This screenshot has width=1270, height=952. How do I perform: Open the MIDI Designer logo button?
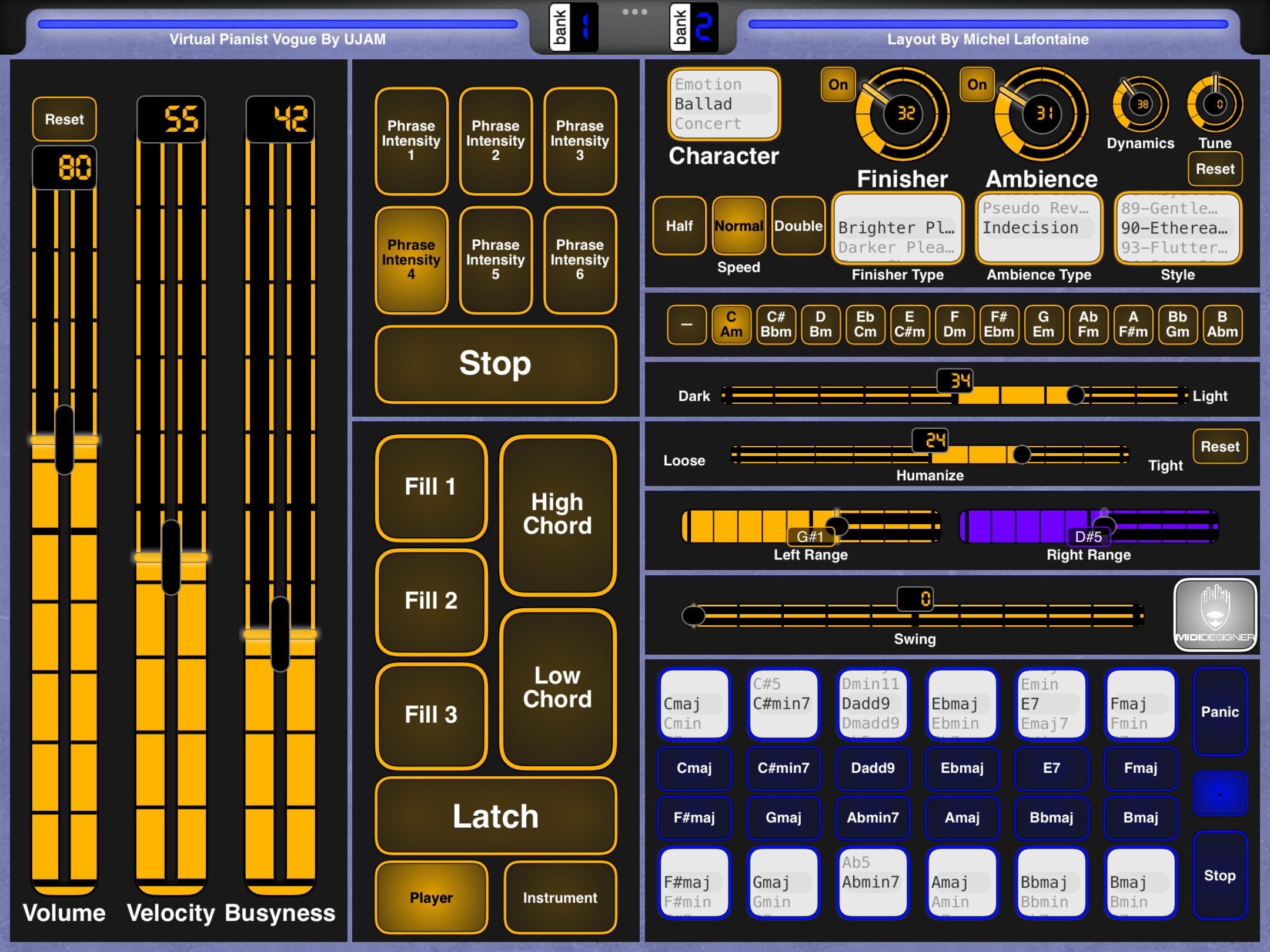click(1215, 615)
